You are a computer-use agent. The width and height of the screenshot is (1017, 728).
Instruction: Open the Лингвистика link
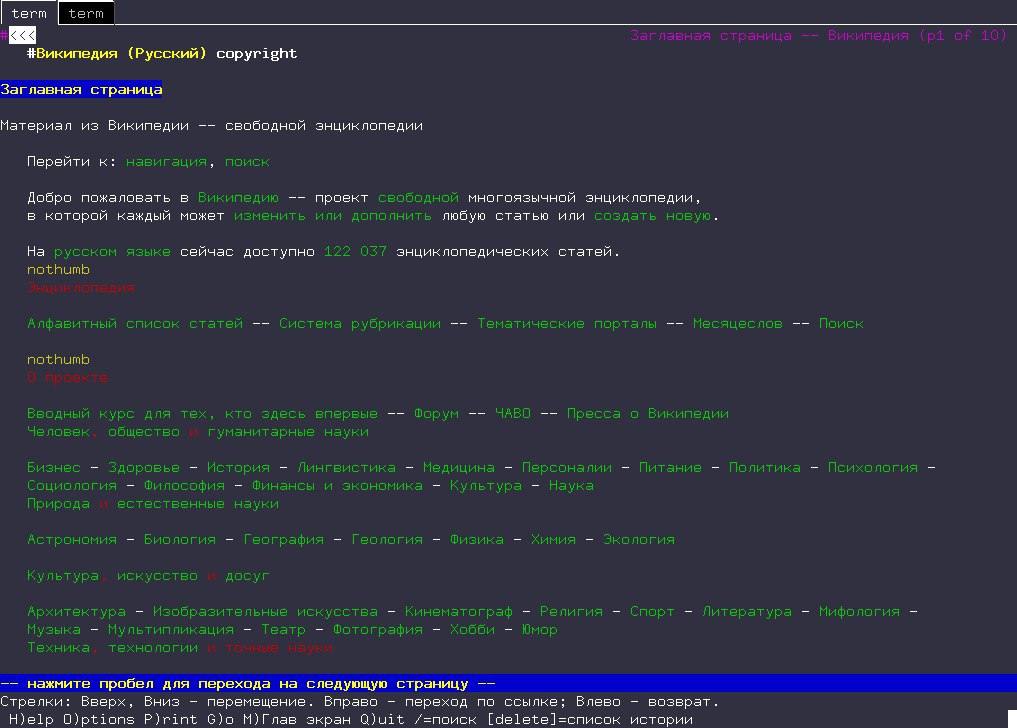coord(346,467)
